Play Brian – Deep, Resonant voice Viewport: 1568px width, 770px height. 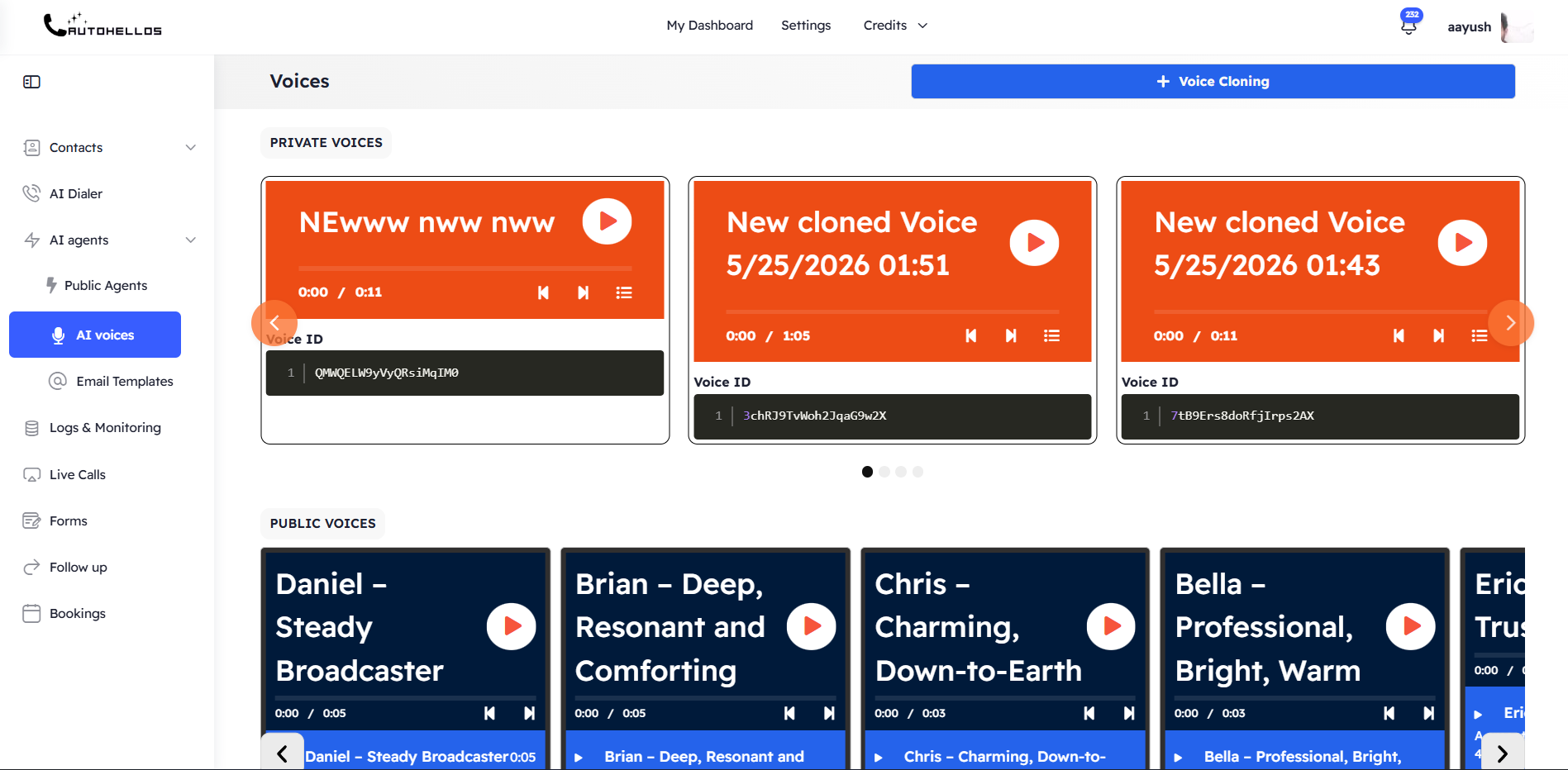[812, 626]
